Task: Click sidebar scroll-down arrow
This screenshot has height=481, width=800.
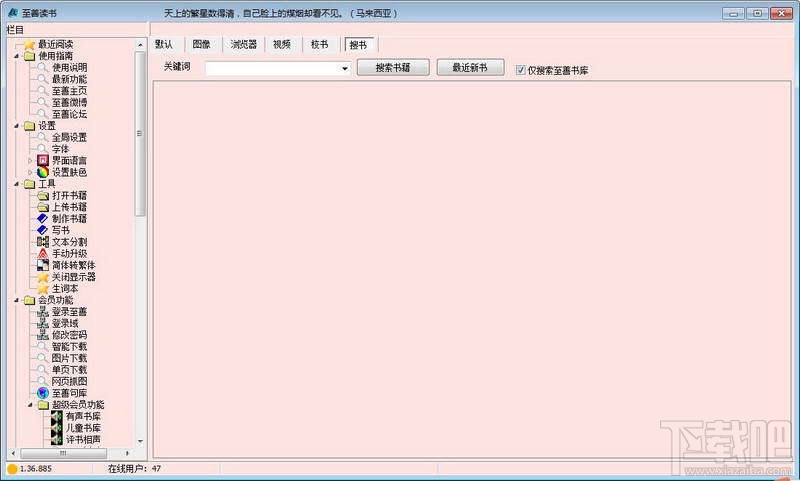Action: (140, 442)
